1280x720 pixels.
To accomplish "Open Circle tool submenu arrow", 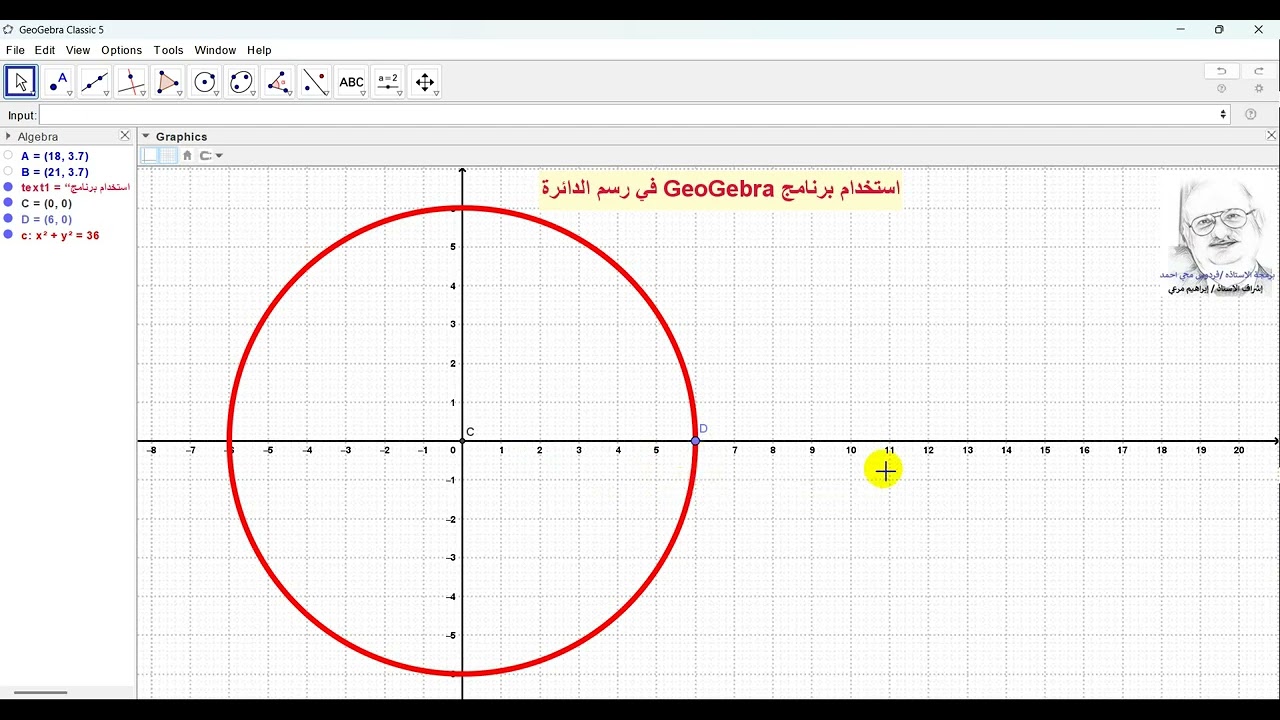I will point(217,93).
